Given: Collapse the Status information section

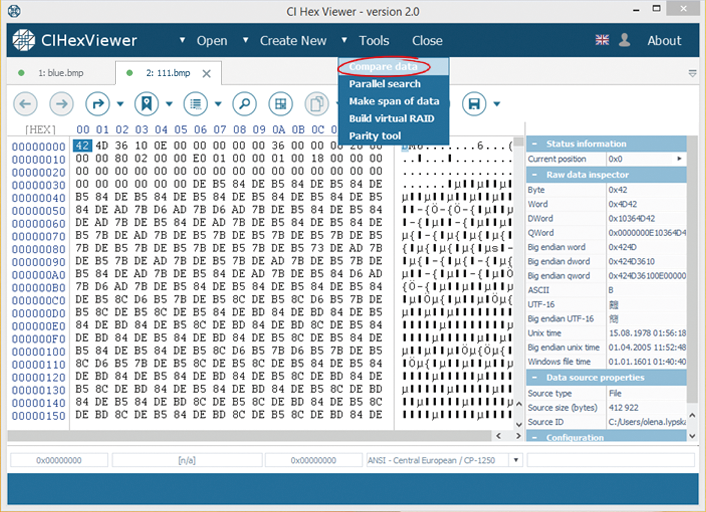Looking at the screenshot, I should 534,144.
